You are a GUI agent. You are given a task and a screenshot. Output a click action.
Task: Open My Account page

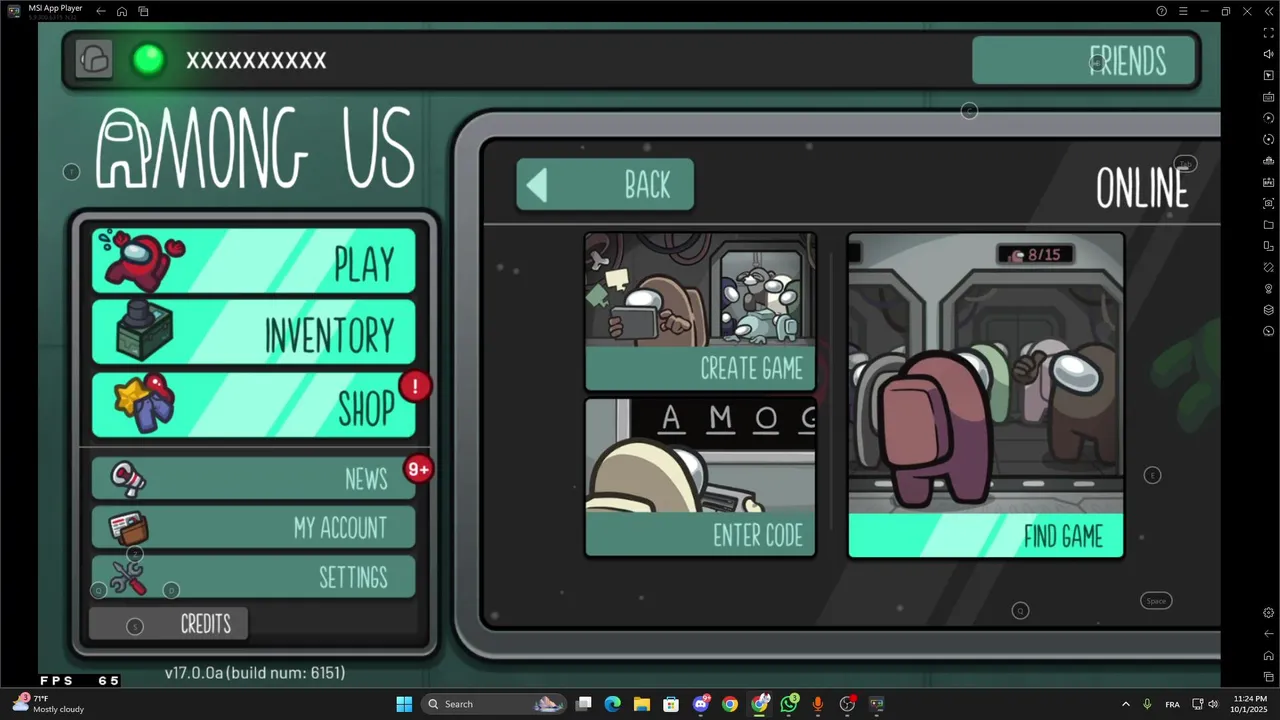point(253,527)
